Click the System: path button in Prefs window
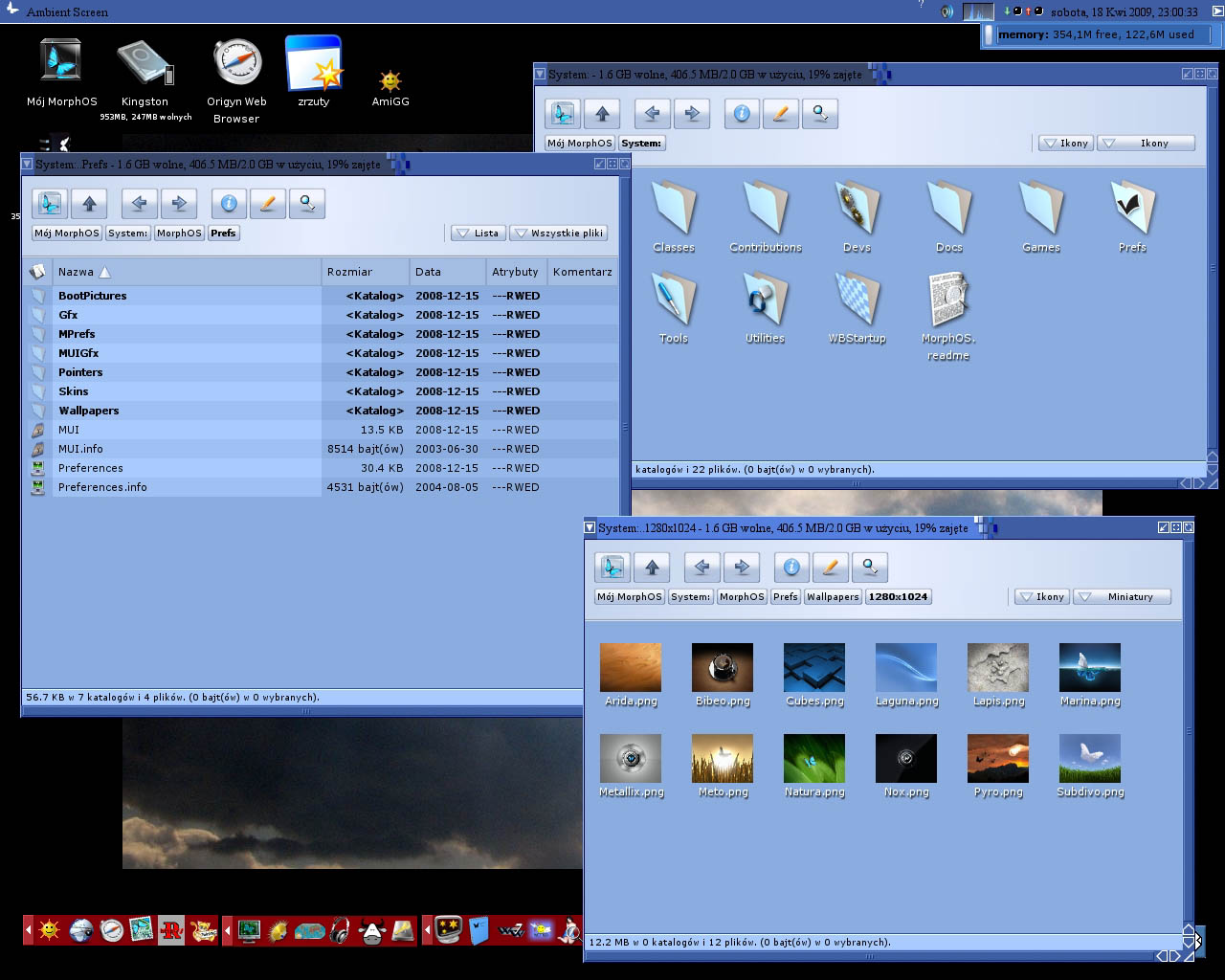 [128, 233]
